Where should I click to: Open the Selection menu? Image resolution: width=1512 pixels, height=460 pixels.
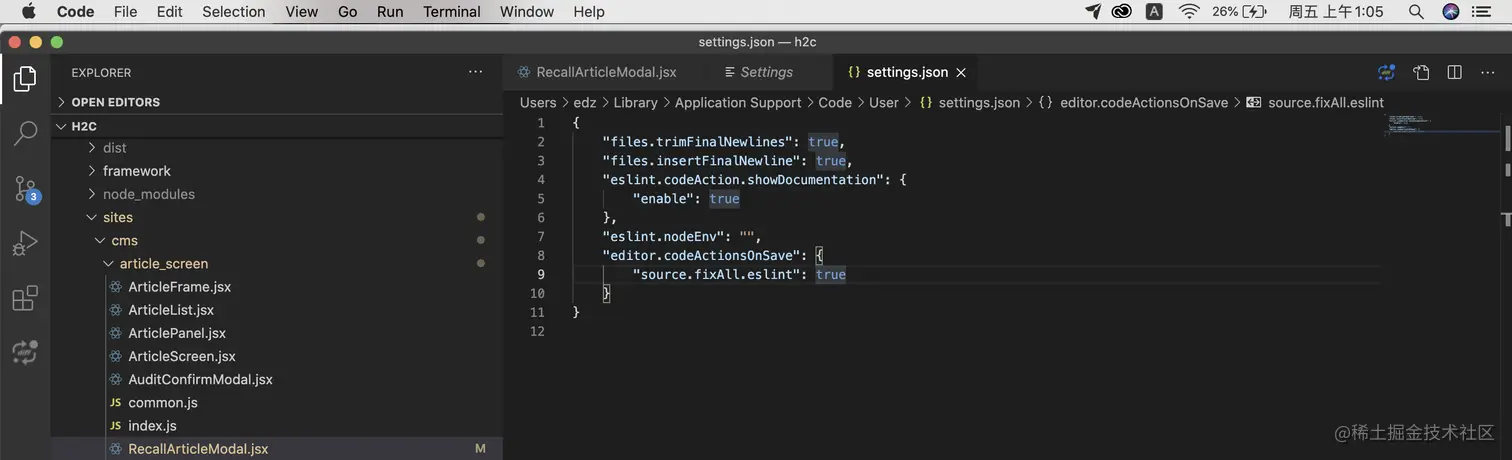click(x=234, y=12)
